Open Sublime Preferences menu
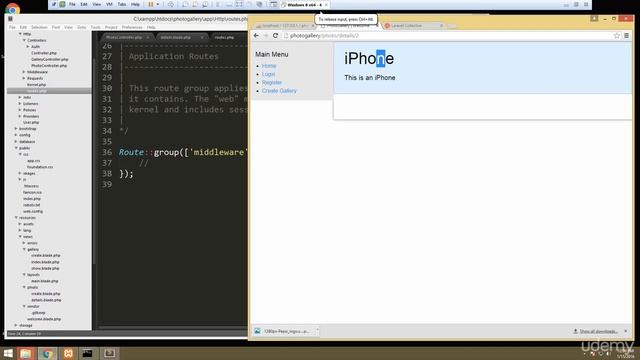 [x=132, y=27]
